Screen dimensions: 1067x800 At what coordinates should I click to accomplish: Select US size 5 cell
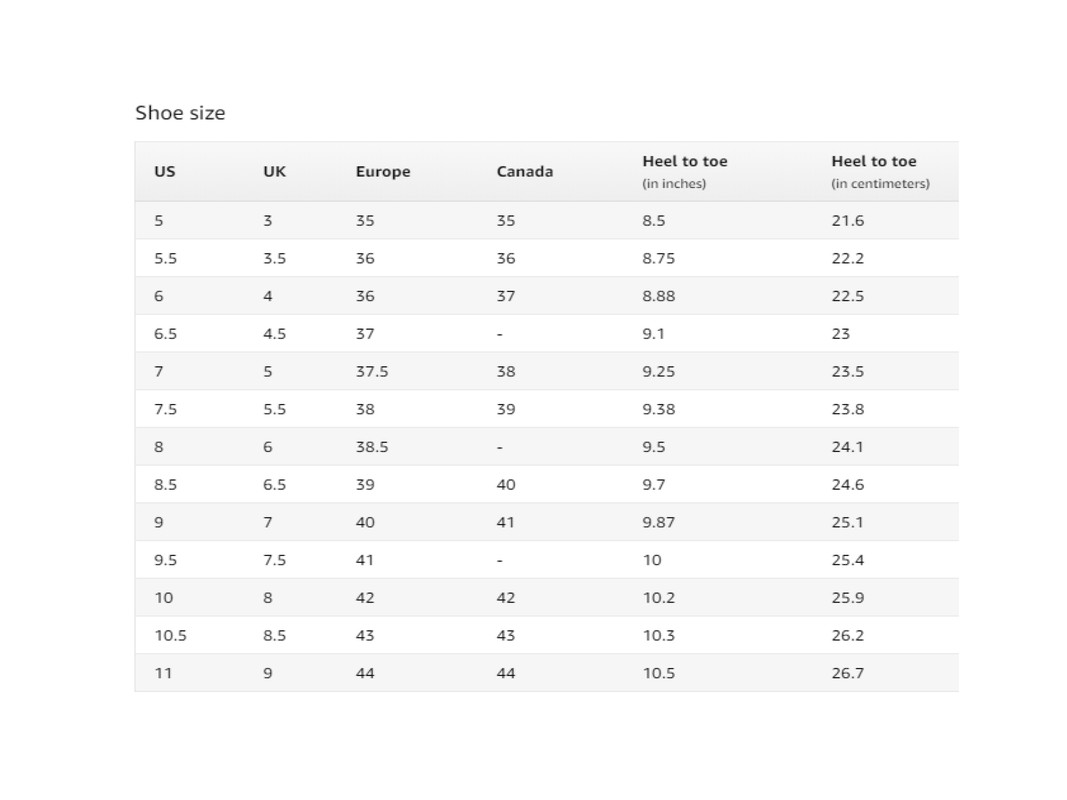pyautogui.click(x=159, y=220)
